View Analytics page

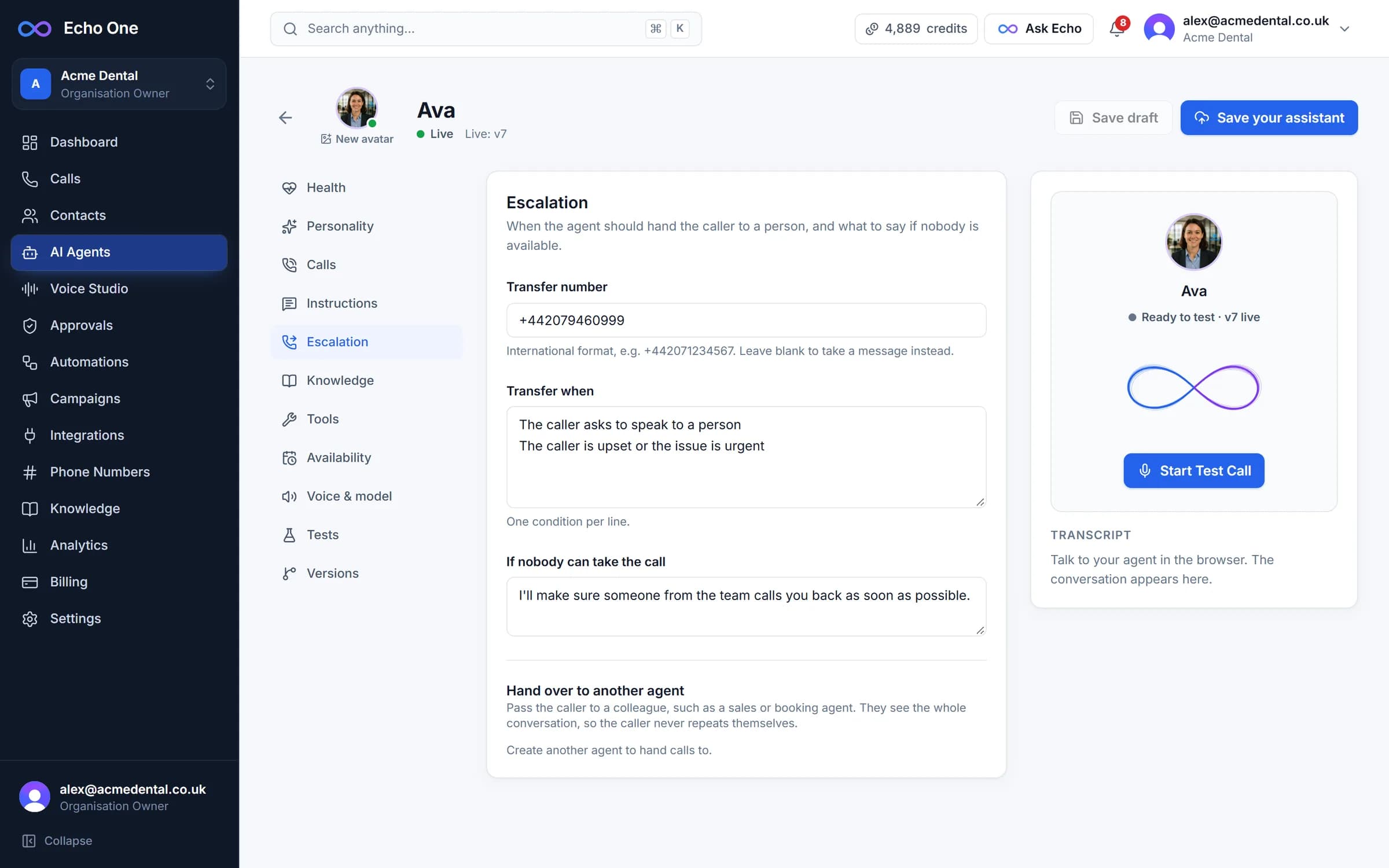pos(119,545)
